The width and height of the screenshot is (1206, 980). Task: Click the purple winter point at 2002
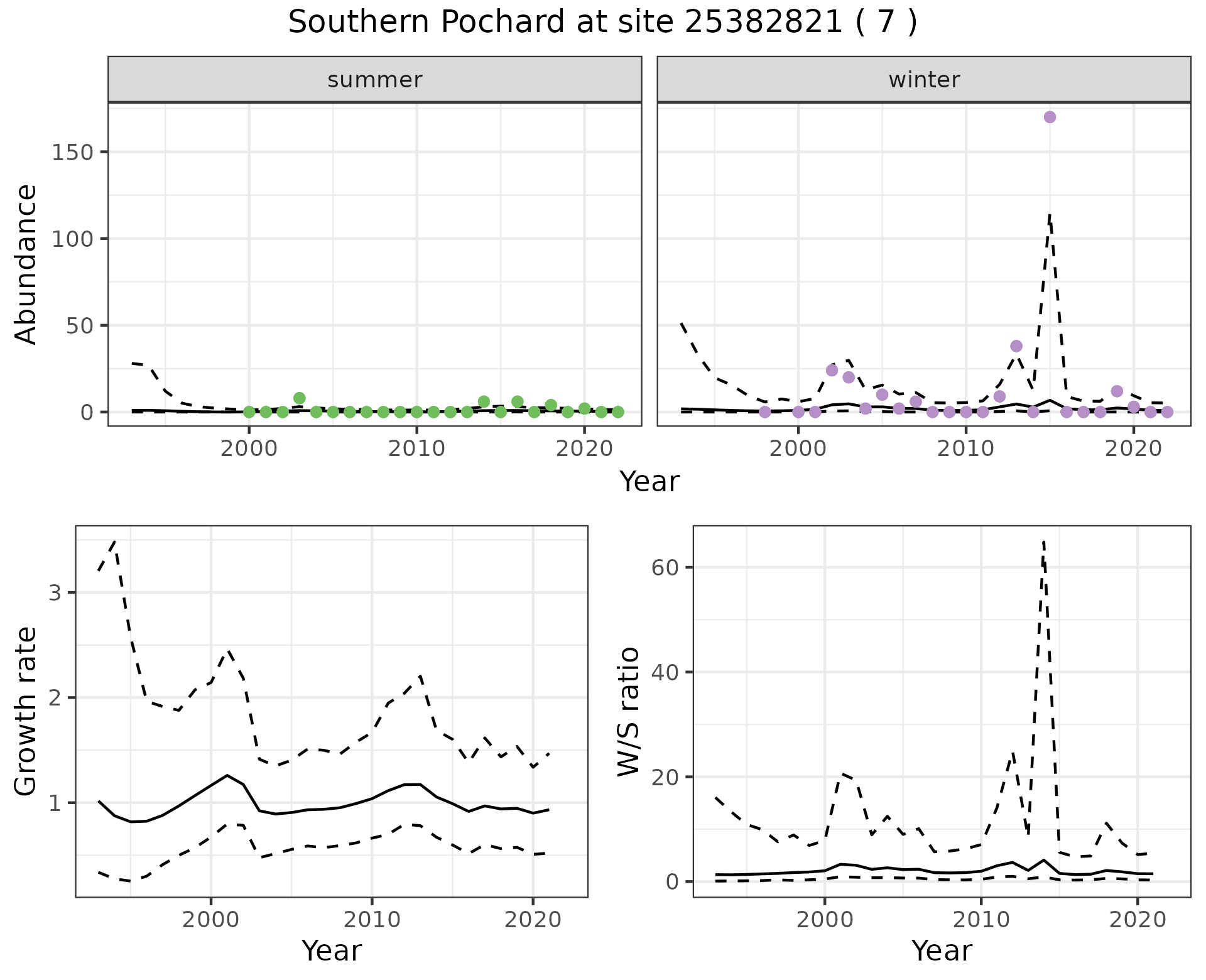point(832,370)
